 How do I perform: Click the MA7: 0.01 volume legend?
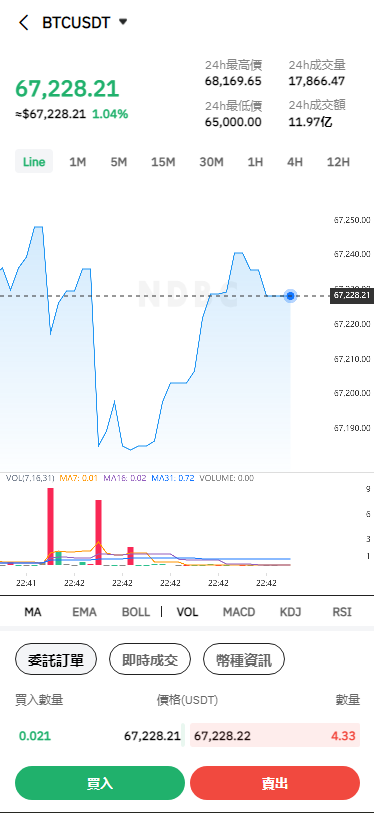coord(79,478)
